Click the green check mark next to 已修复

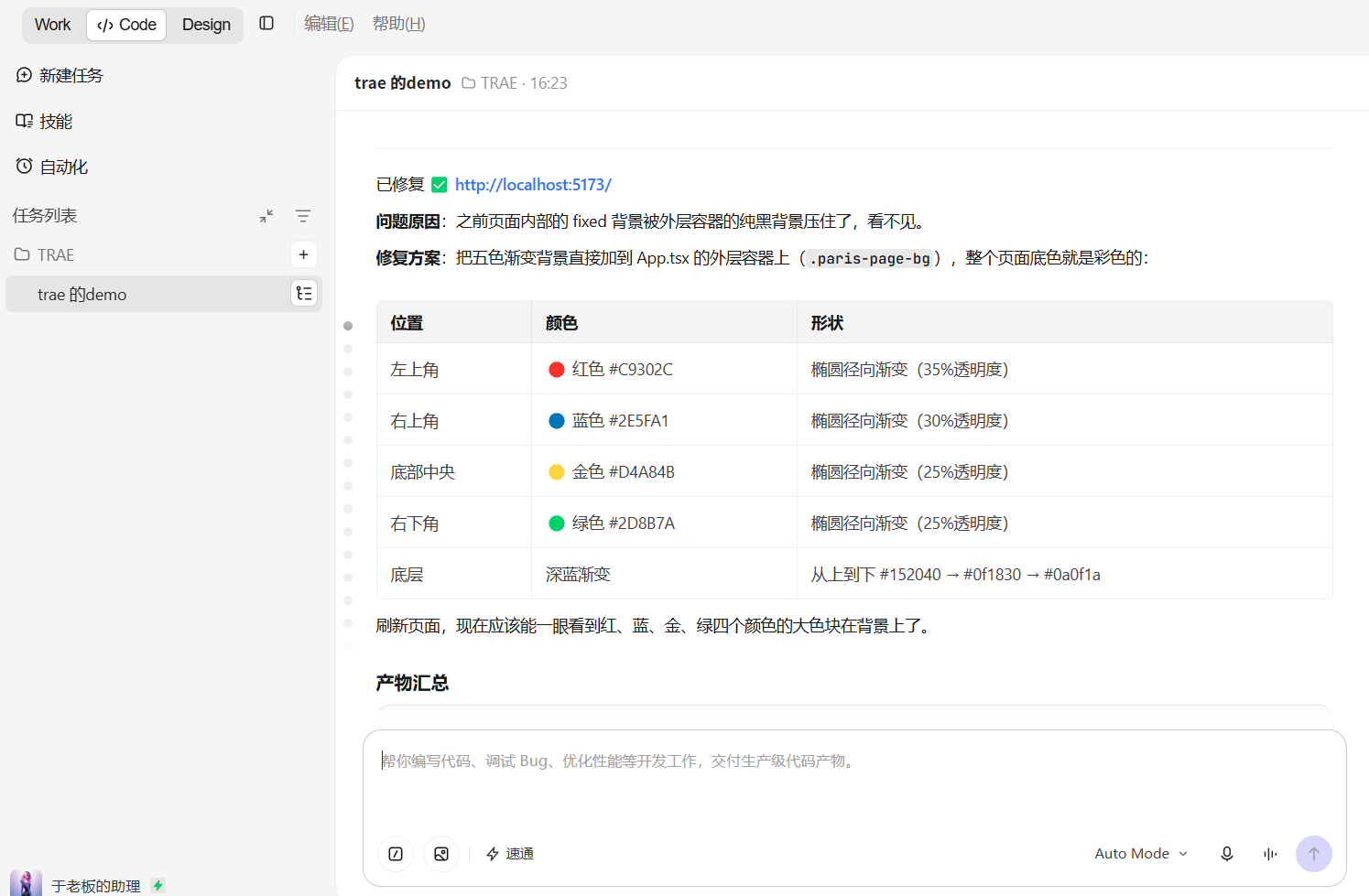(440, 185)
